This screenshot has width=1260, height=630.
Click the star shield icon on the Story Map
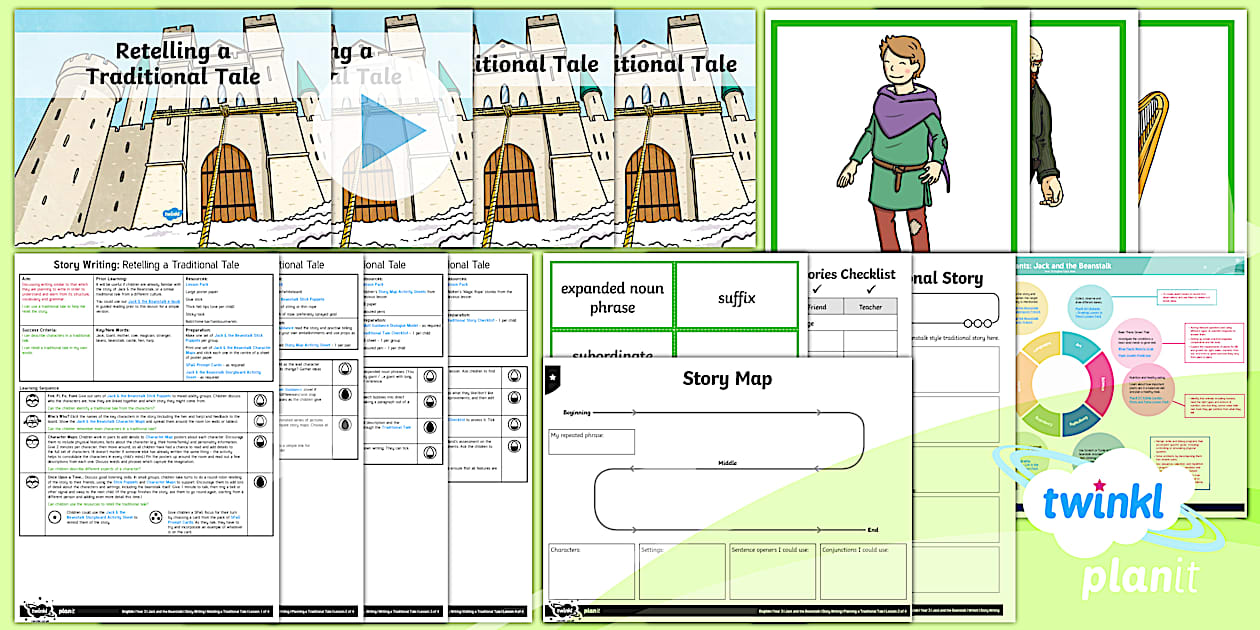click(x=553, y=377)
